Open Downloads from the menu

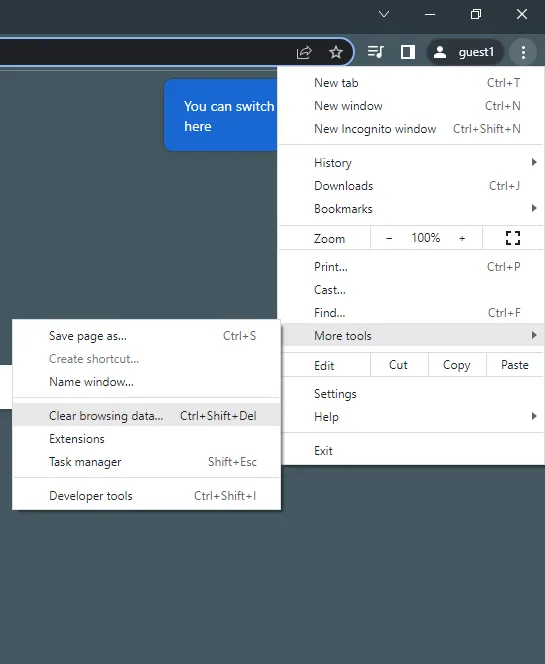[x=411, y=185]
